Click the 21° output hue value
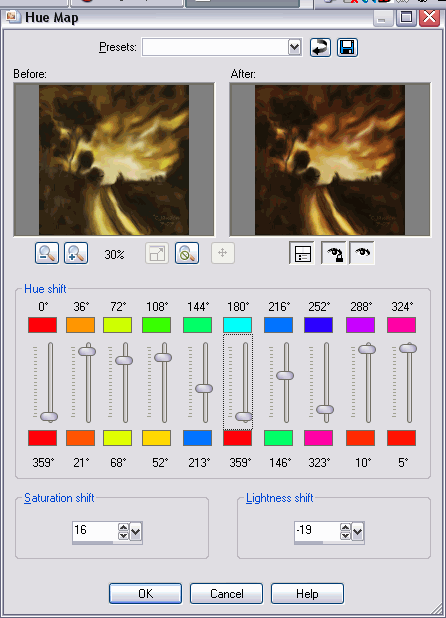The height and width of the screenshot is (618, 446). 81,462
